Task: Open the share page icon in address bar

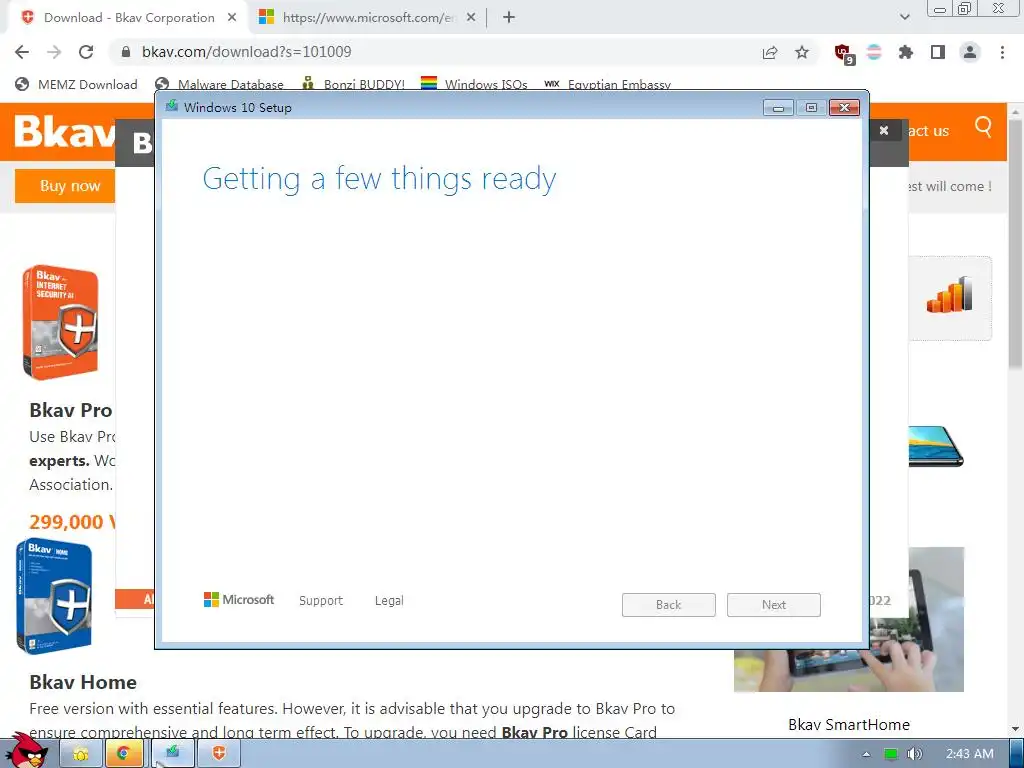Action: point(770,53)
